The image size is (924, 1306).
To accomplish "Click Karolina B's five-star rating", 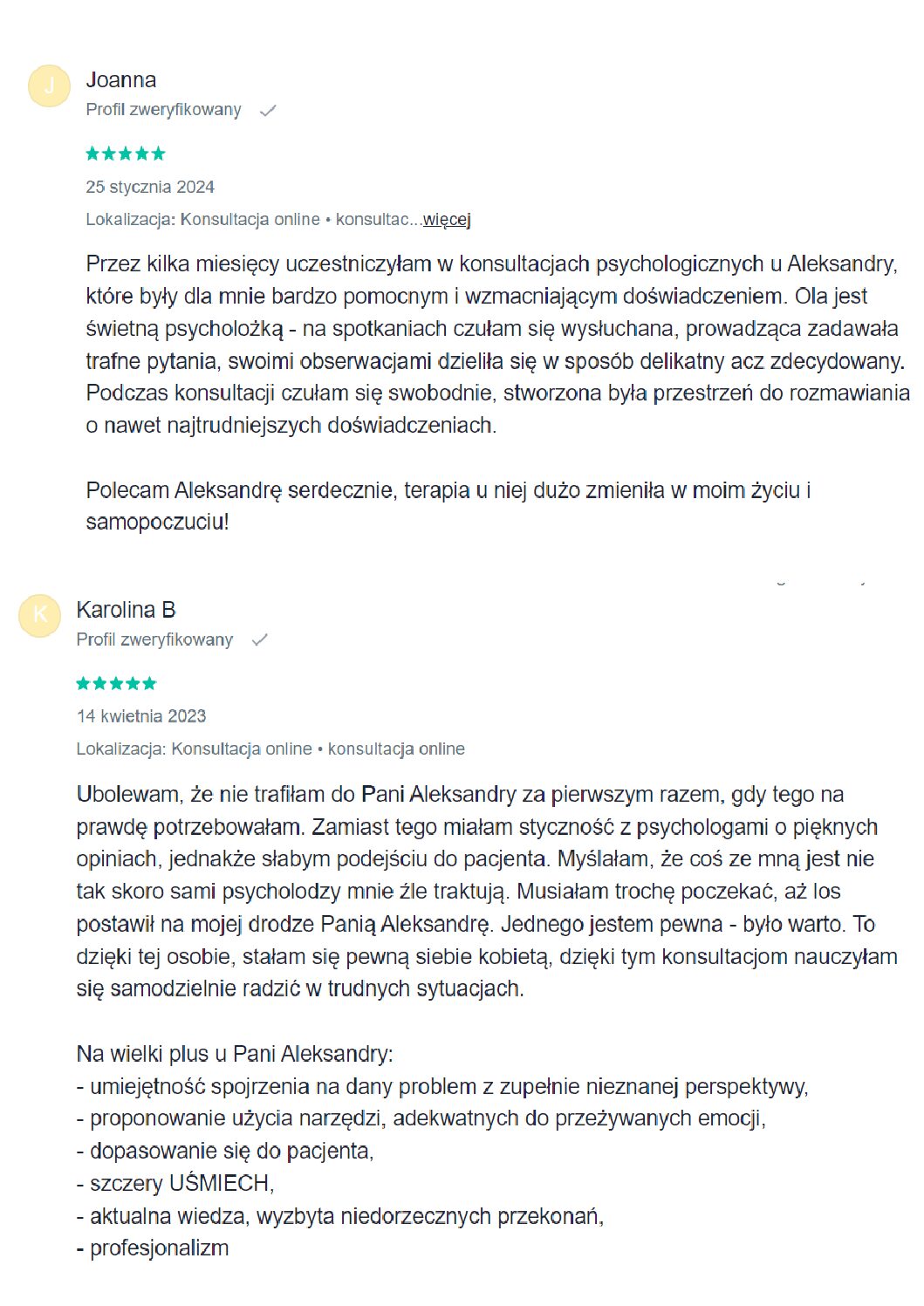I will click(116, 684).
